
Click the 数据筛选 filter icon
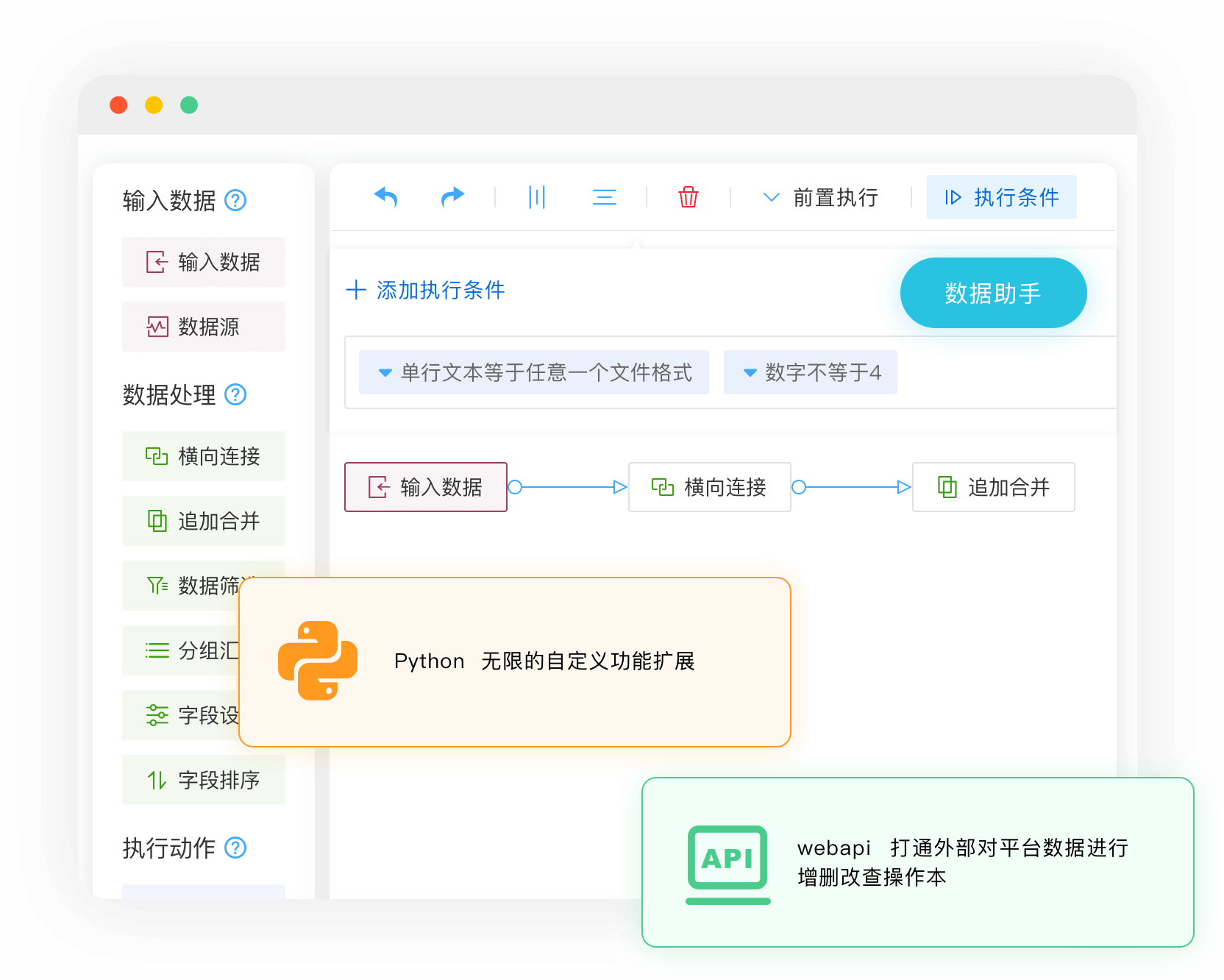157,585
